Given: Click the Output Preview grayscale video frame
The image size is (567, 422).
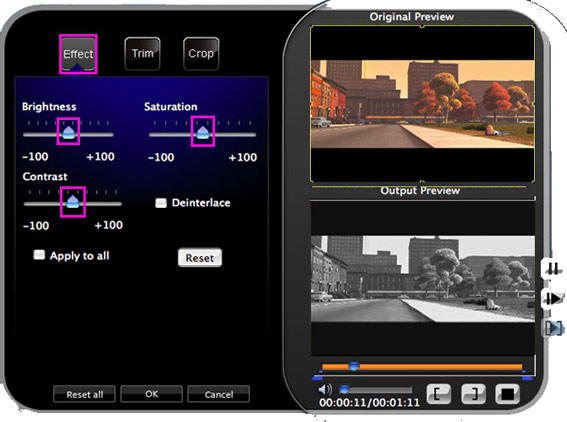Looking at the screenshot, I should tap(422, 279).
